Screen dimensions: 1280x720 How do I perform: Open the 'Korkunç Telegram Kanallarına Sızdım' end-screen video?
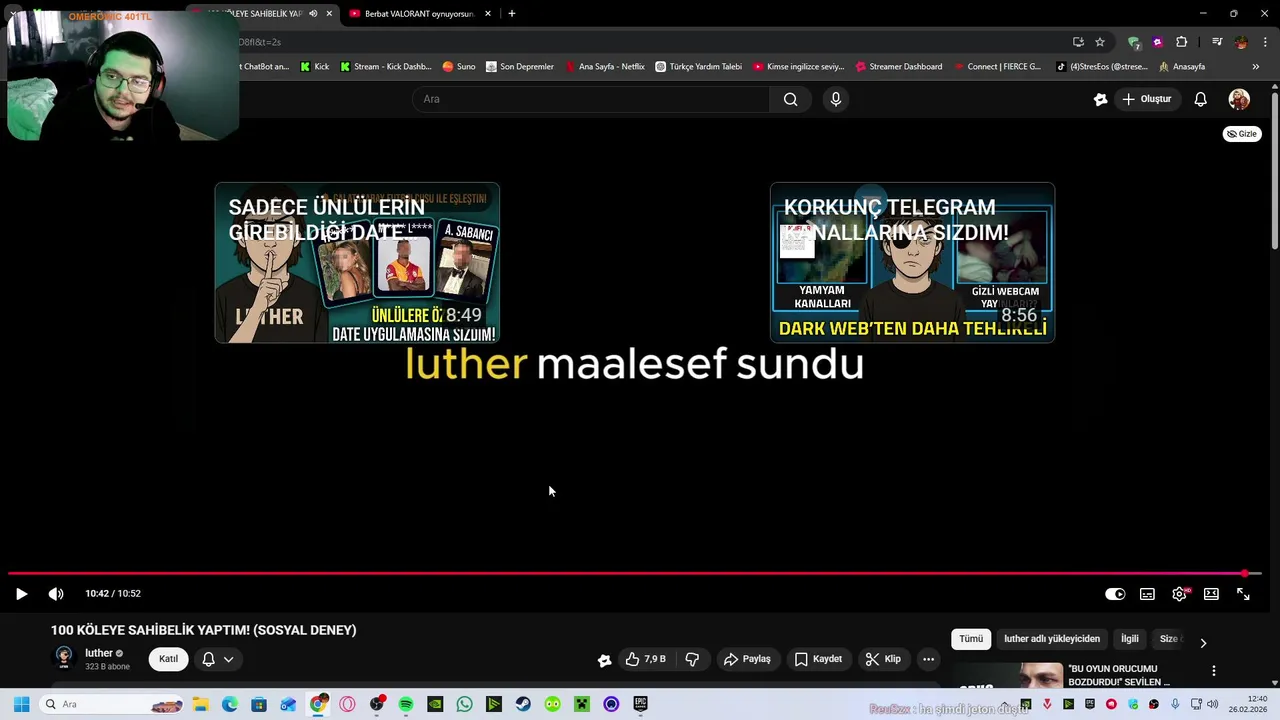[912, 263]
